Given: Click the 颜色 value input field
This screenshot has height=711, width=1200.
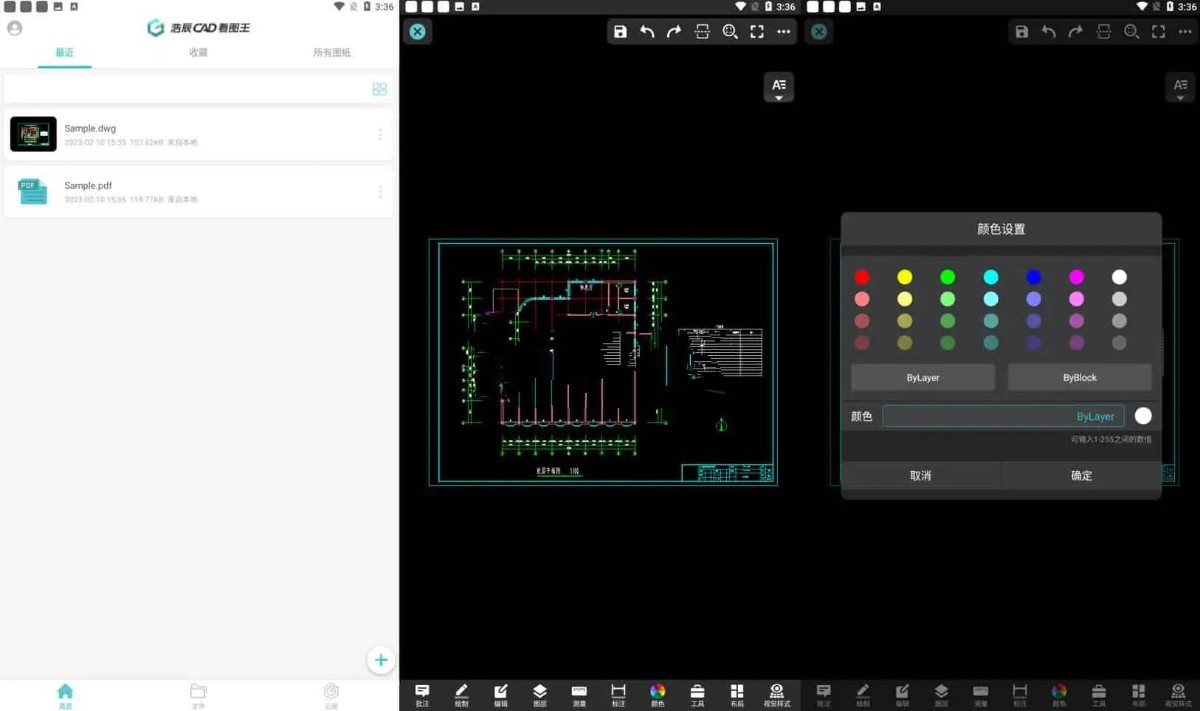Looking at the screenshot, I should pyautogui.click(x=1002, y=416).
